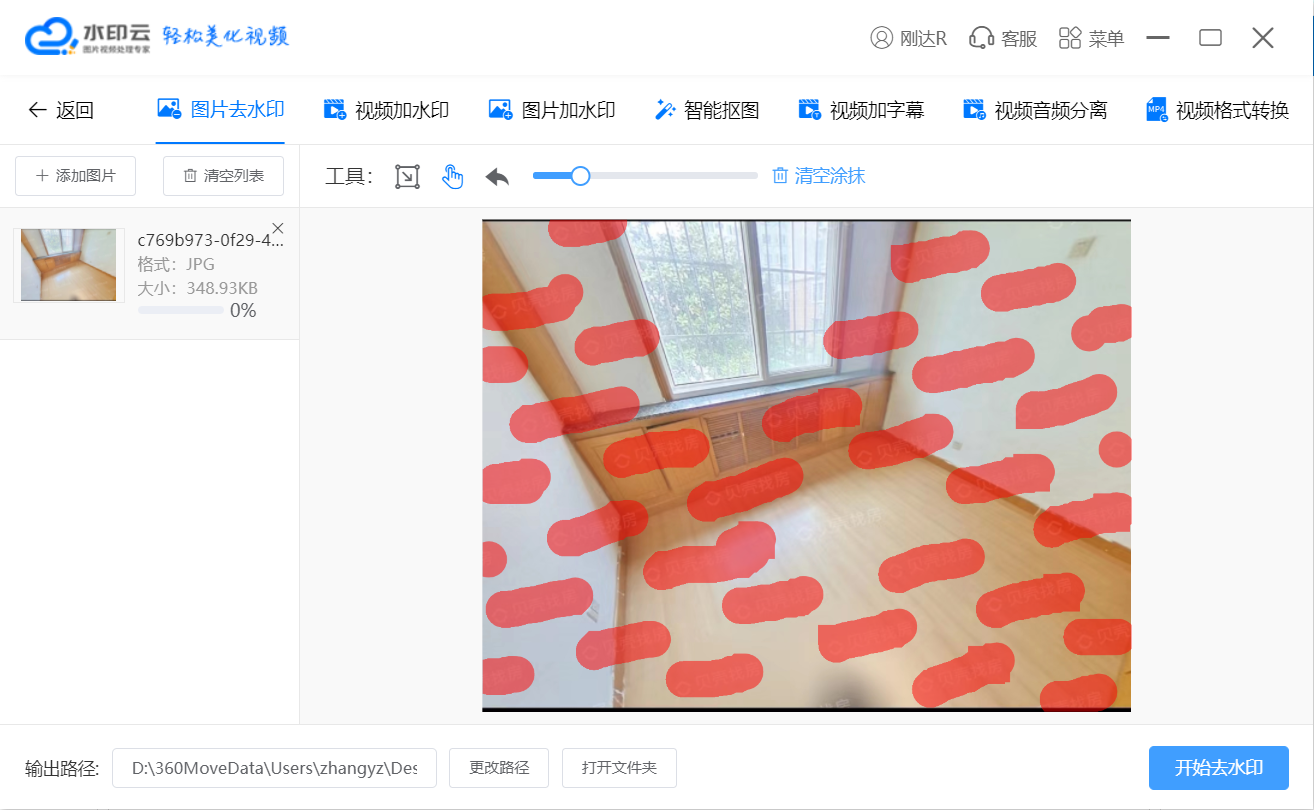Click 更改路径 button
Viewport: 1314px width, 810px height.
tap(500, 768)
